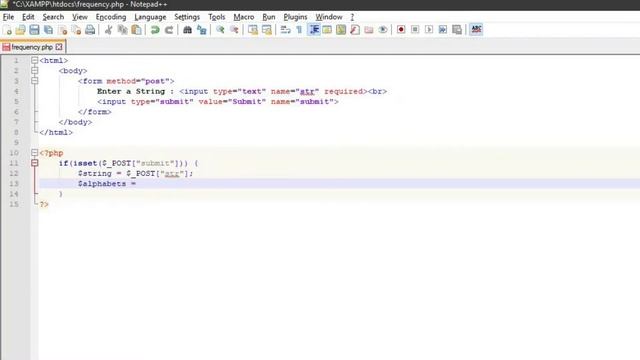The width and height of the screenshot is (640, 360).
Task: Click the Zoom In magnifier icon
Action: click(220, 30)
